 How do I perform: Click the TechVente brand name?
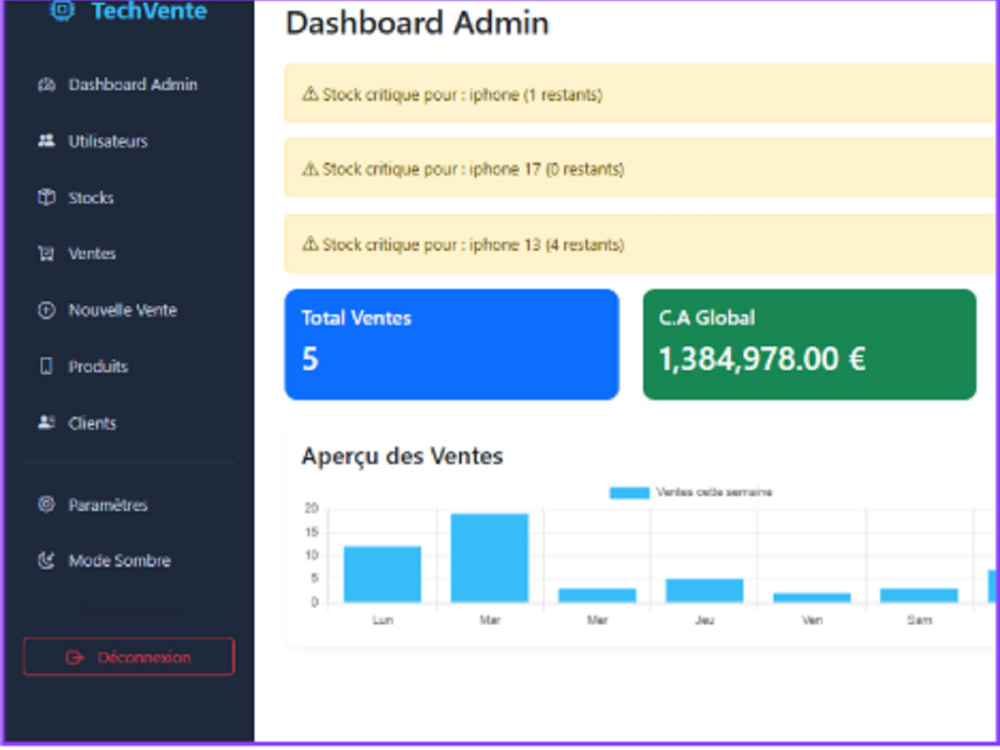149,10
